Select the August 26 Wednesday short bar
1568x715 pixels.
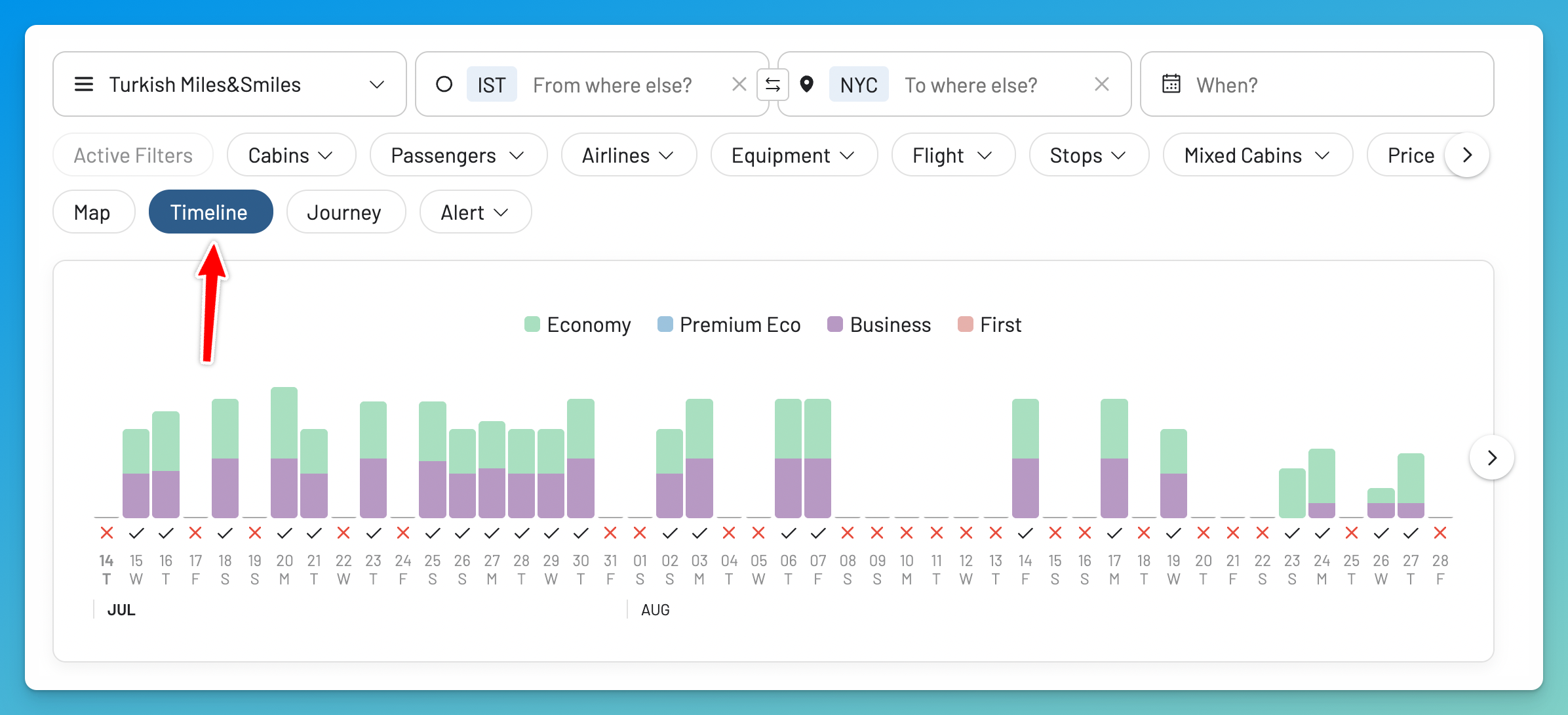coord(1381,502)
